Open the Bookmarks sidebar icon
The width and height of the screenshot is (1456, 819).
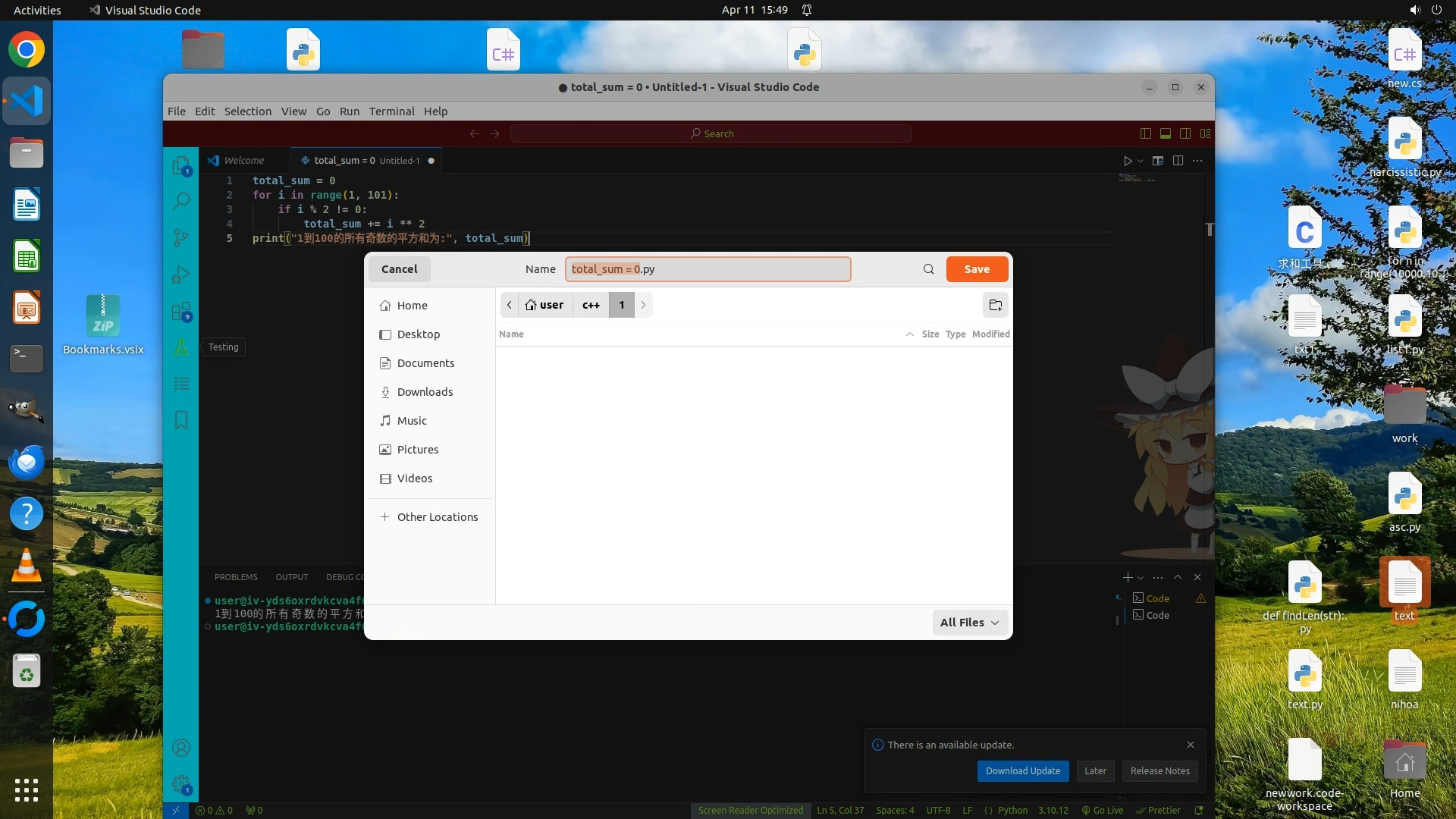[x=180, y=420]
